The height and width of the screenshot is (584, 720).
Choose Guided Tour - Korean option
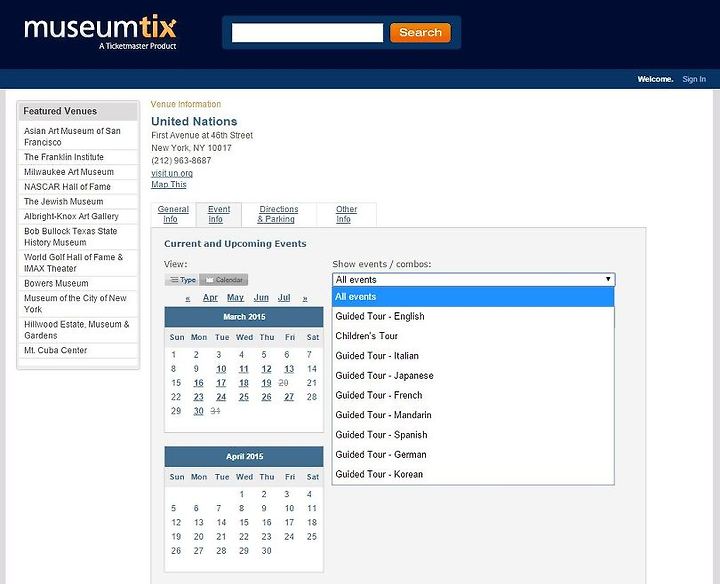pyautogui.click(x=473, y=474)
